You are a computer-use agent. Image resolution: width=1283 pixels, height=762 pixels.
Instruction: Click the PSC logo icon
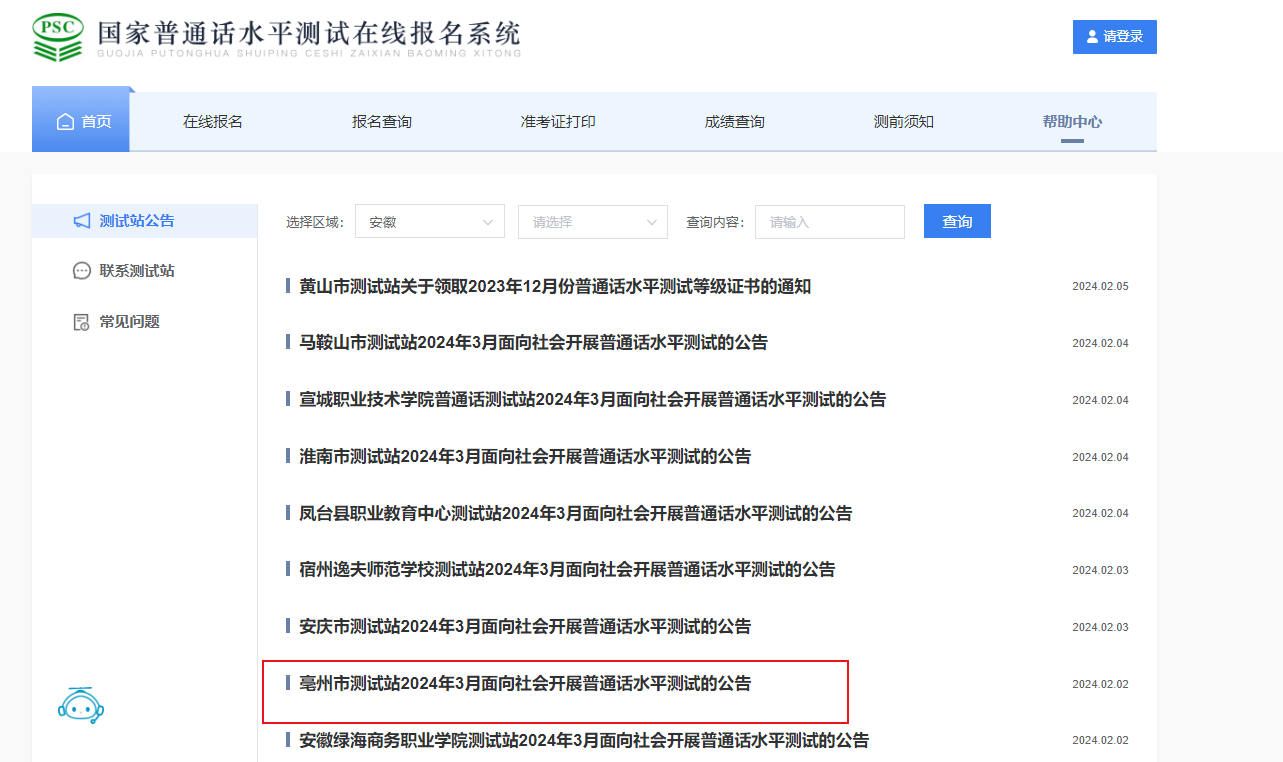(58, 37)
